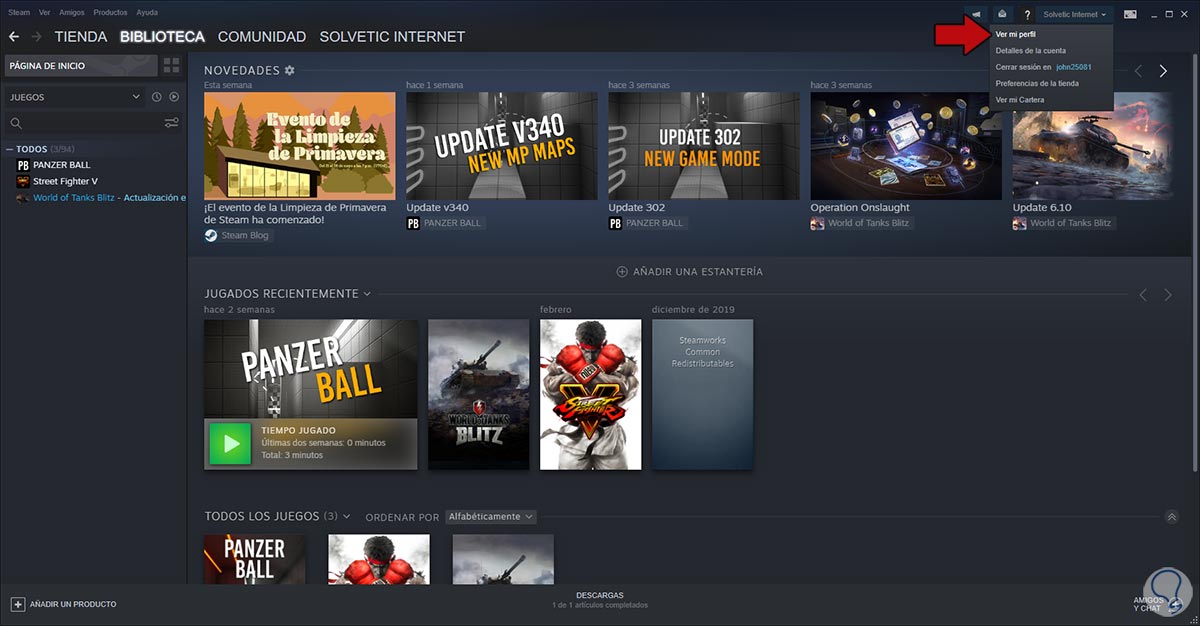Open collections grid view icon
The width and height of the screenshot is (1200, 626).
(x=171, y=65)
